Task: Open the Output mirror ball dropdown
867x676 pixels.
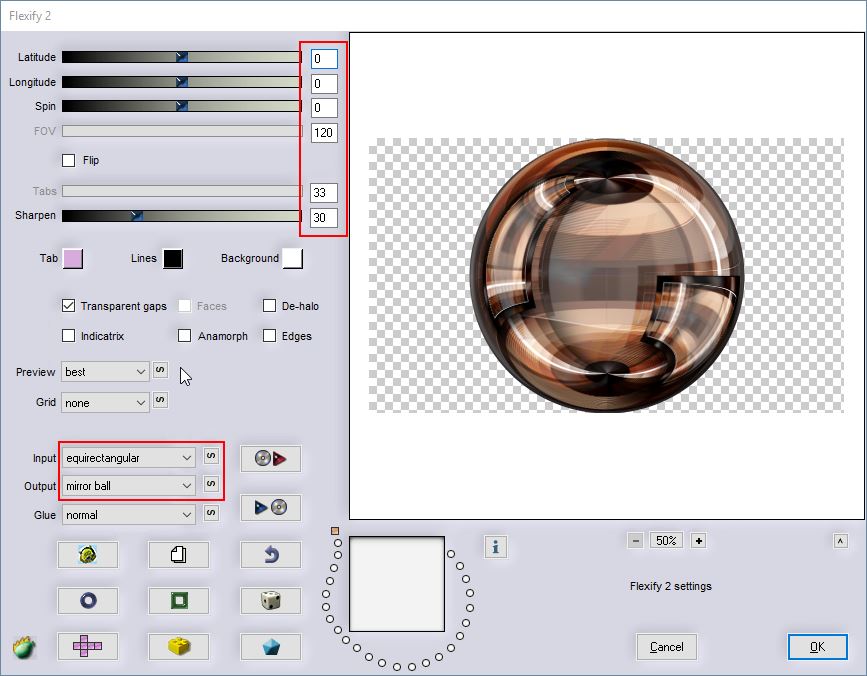Action: (128, 486)
